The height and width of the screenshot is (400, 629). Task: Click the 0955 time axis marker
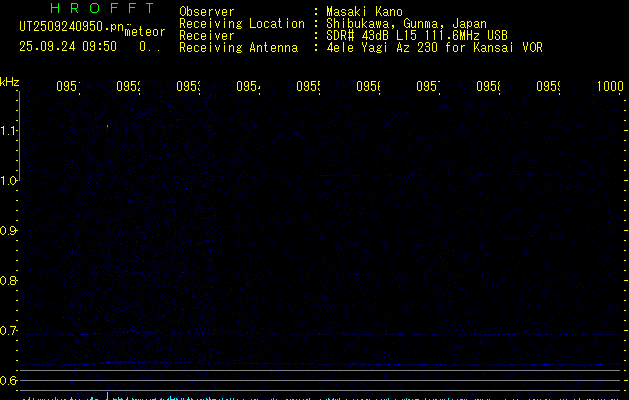tap(308, 86)
